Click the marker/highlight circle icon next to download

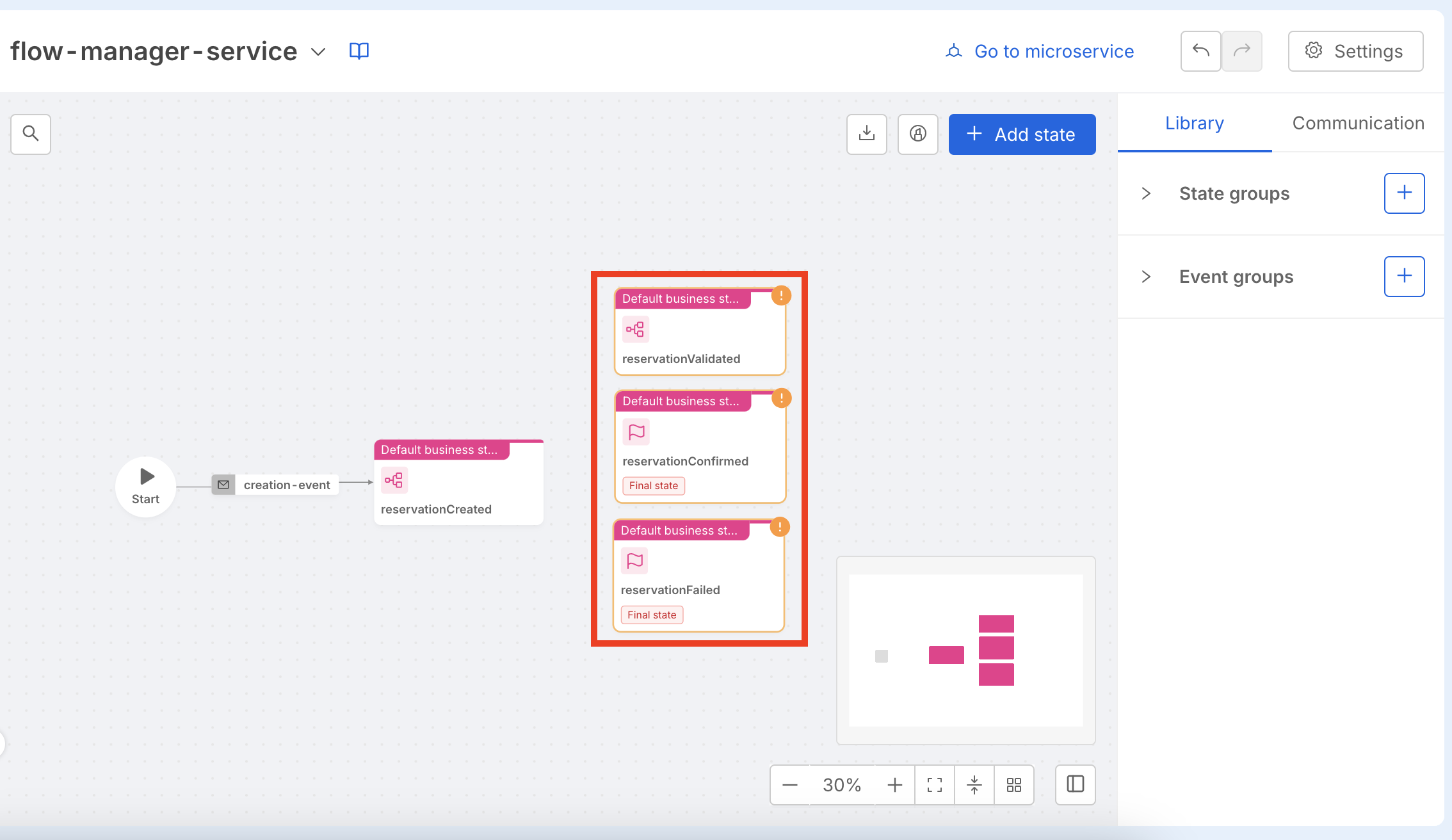pos(917,134)
